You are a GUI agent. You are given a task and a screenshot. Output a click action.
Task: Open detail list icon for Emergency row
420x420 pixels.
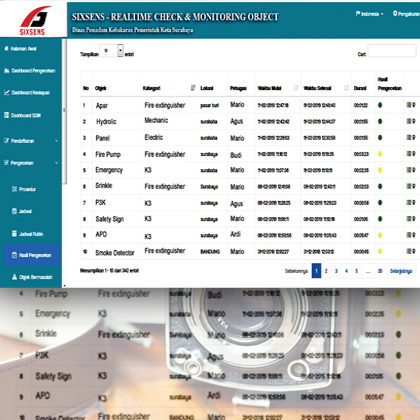coord(409,170)
